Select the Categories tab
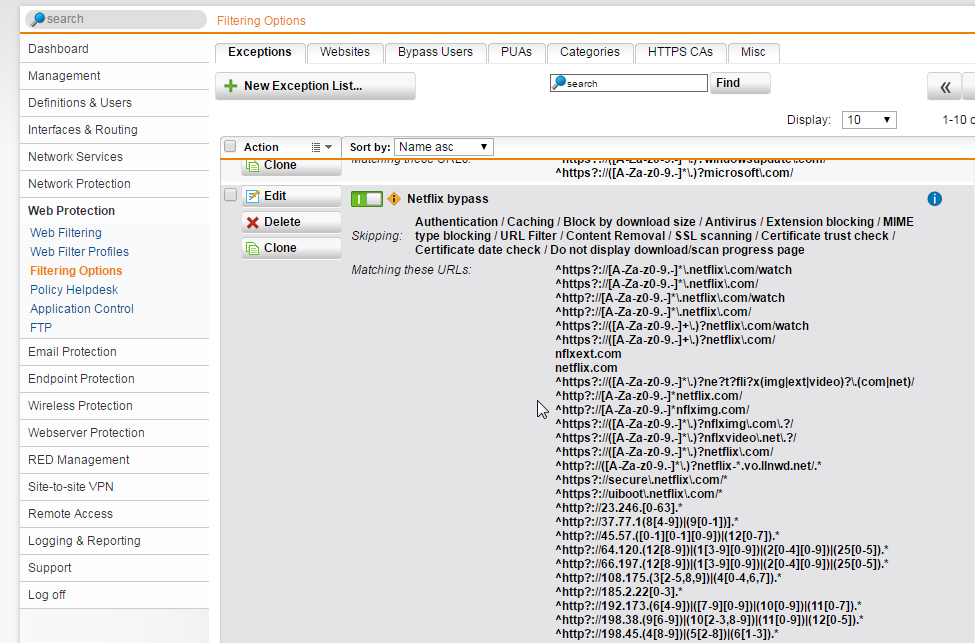 pyautogui.click(x=589, y=52)
